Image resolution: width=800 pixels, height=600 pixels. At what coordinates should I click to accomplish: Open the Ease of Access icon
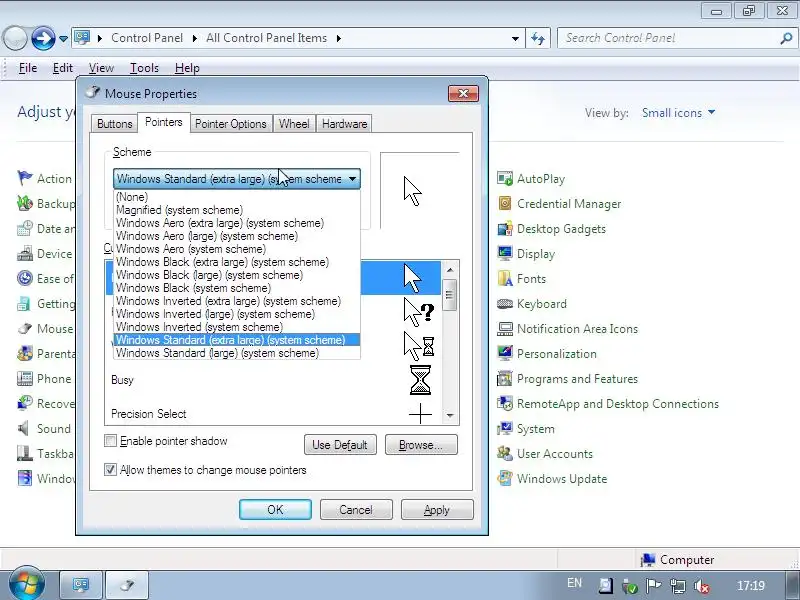pos(24,279)
